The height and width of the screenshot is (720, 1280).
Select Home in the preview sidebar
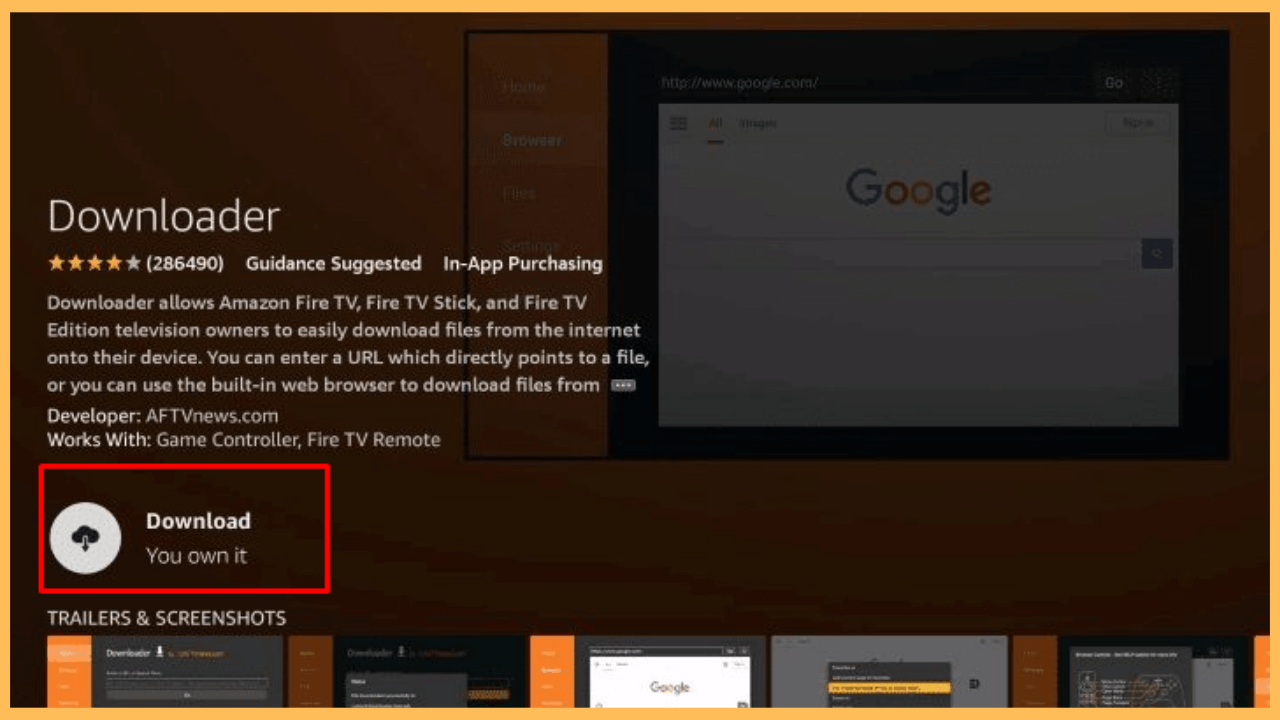tap(523, 87)
